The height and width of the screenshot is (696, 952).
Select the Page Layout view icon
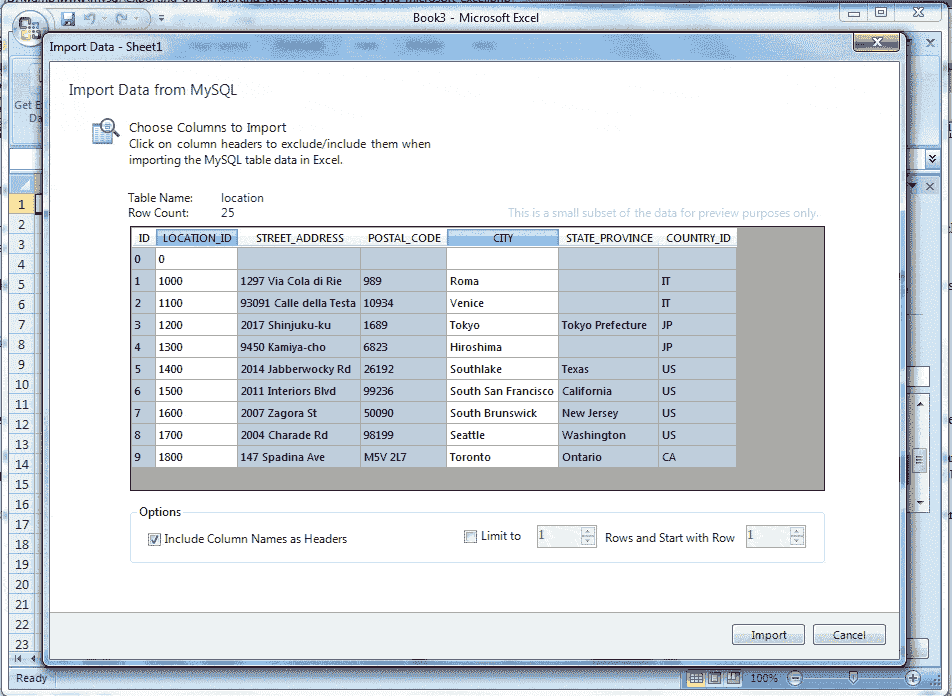tap(713, 678)
